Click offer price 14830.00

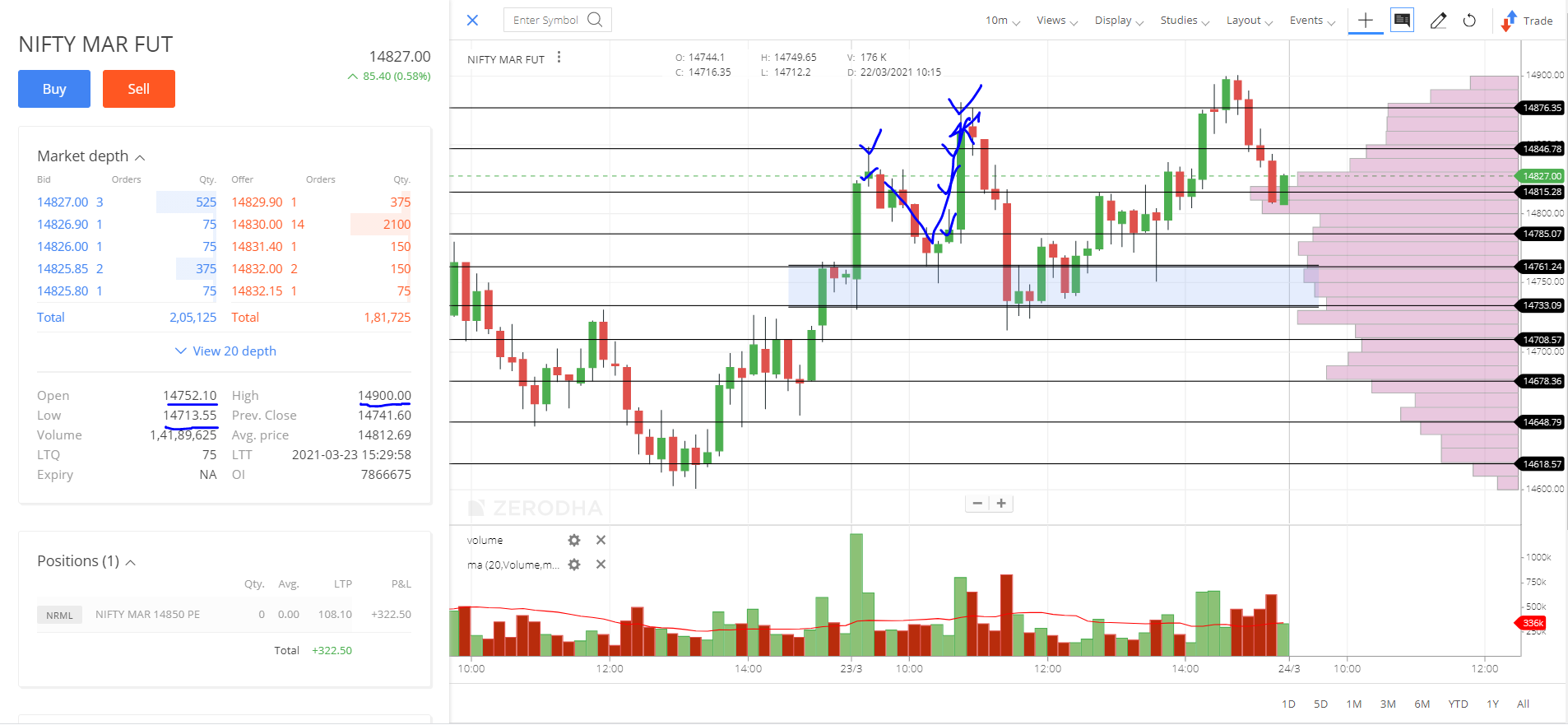257,225
